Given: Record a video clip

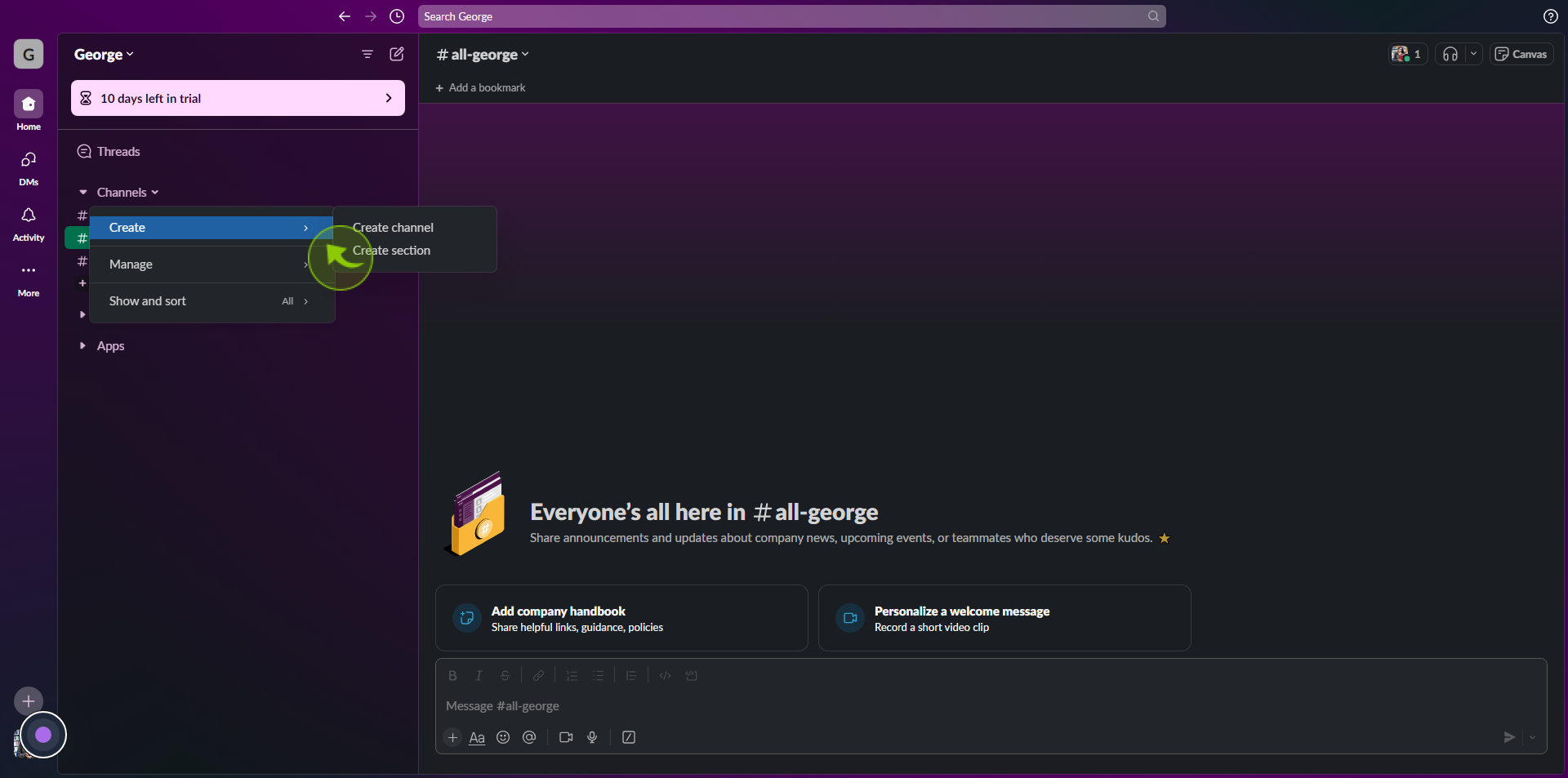Looking at the screenshot, I should point(566,737).
